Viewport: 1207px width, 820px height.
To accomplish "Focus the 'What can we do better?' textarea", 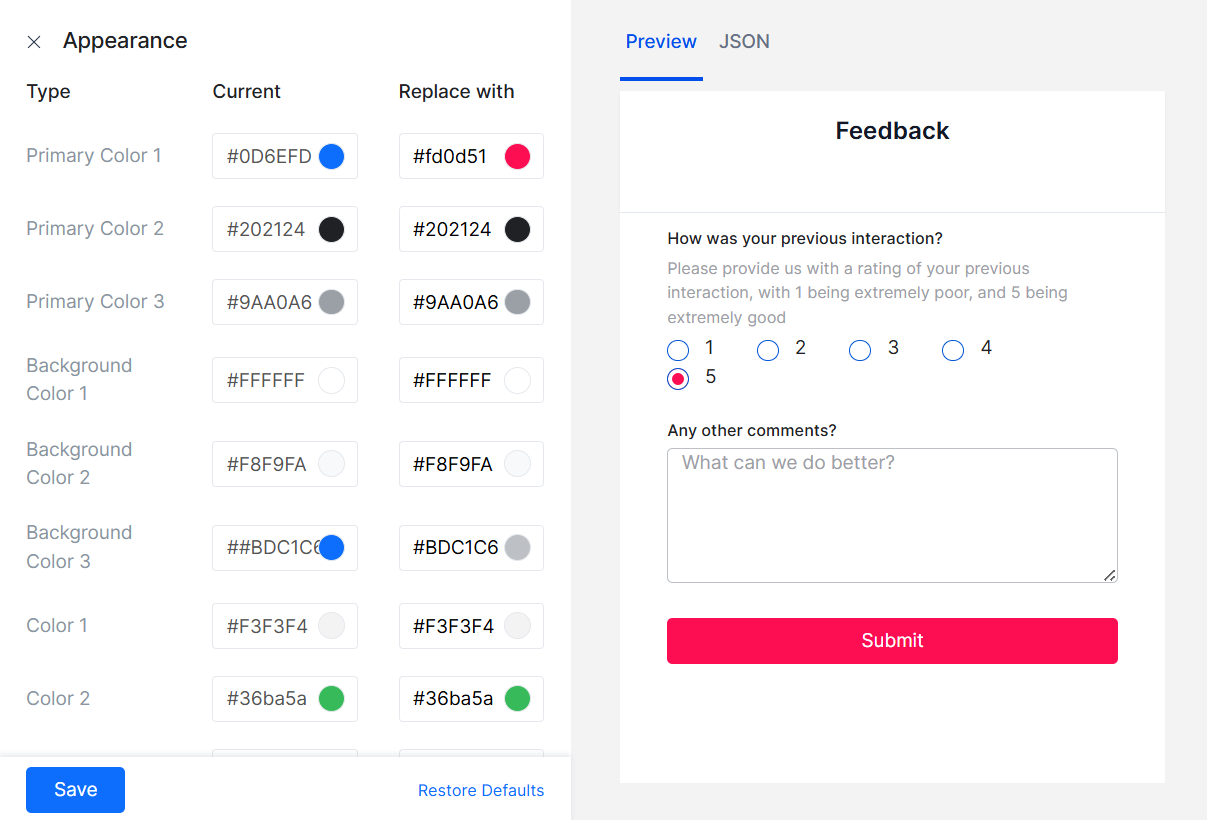I will (x=892, y=515).
